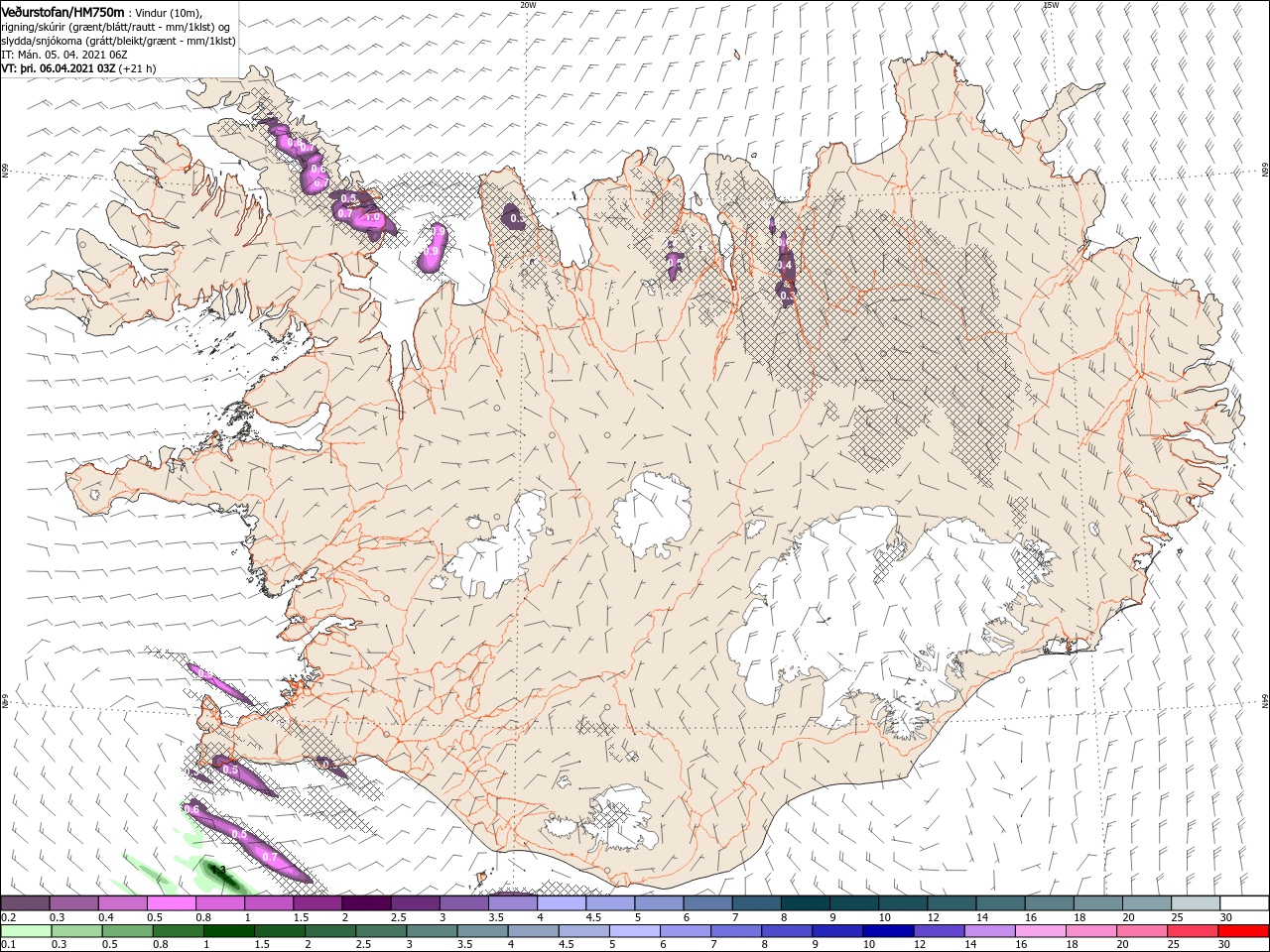Select the bright pink 0.5 swatch in the upper legend
The height and width of the screenshot is (952, 1270).
pyautogui.click(x=172, y=903)
